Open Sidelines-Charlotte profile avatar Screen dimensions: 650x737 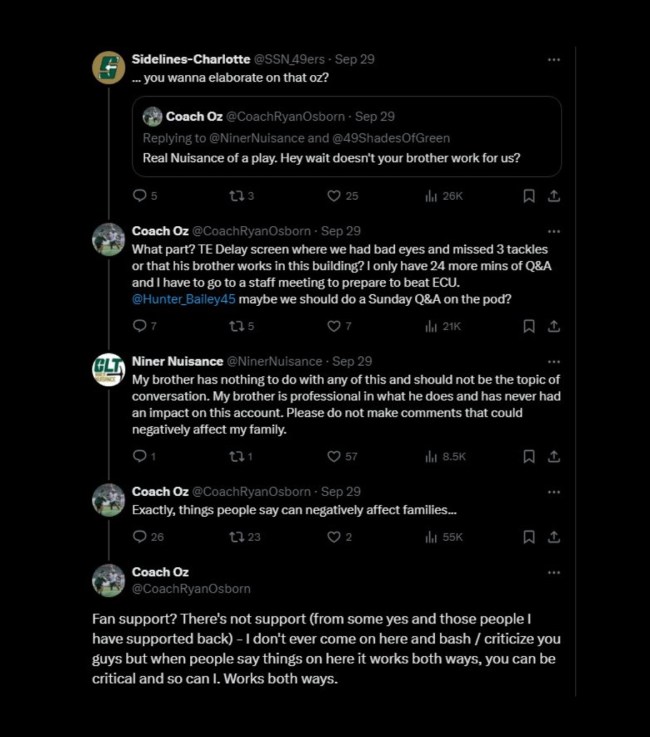click(x=108, y=68)
